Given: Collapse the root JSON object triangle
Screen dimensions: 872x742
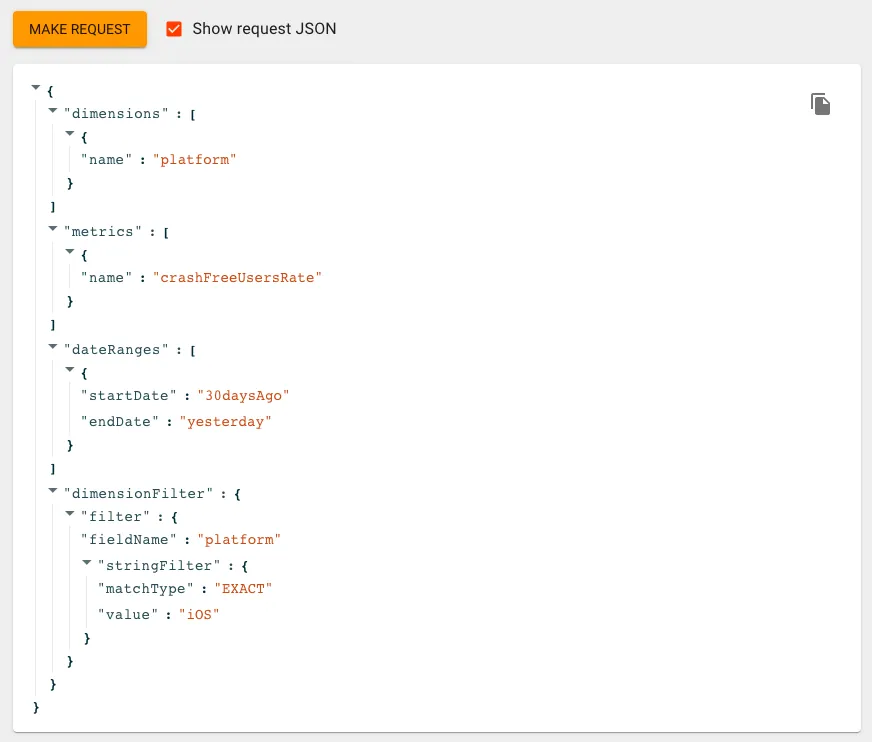Looking at the screenshot, I should click(37, 89).
